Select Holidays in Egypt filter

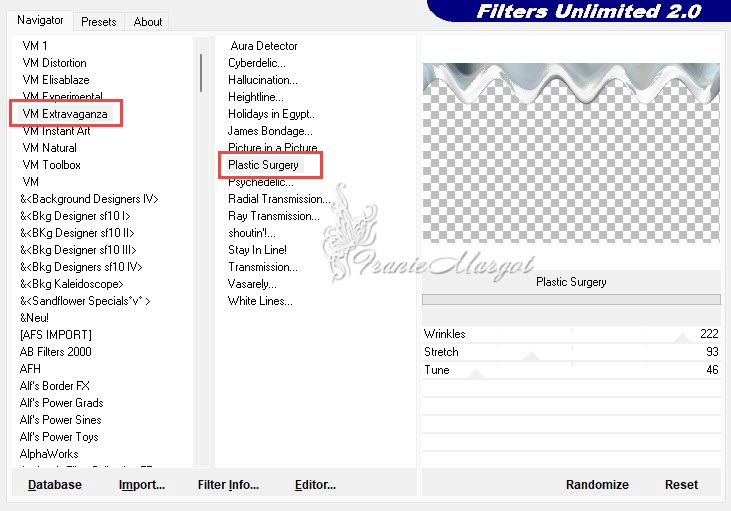pos(271,114)
